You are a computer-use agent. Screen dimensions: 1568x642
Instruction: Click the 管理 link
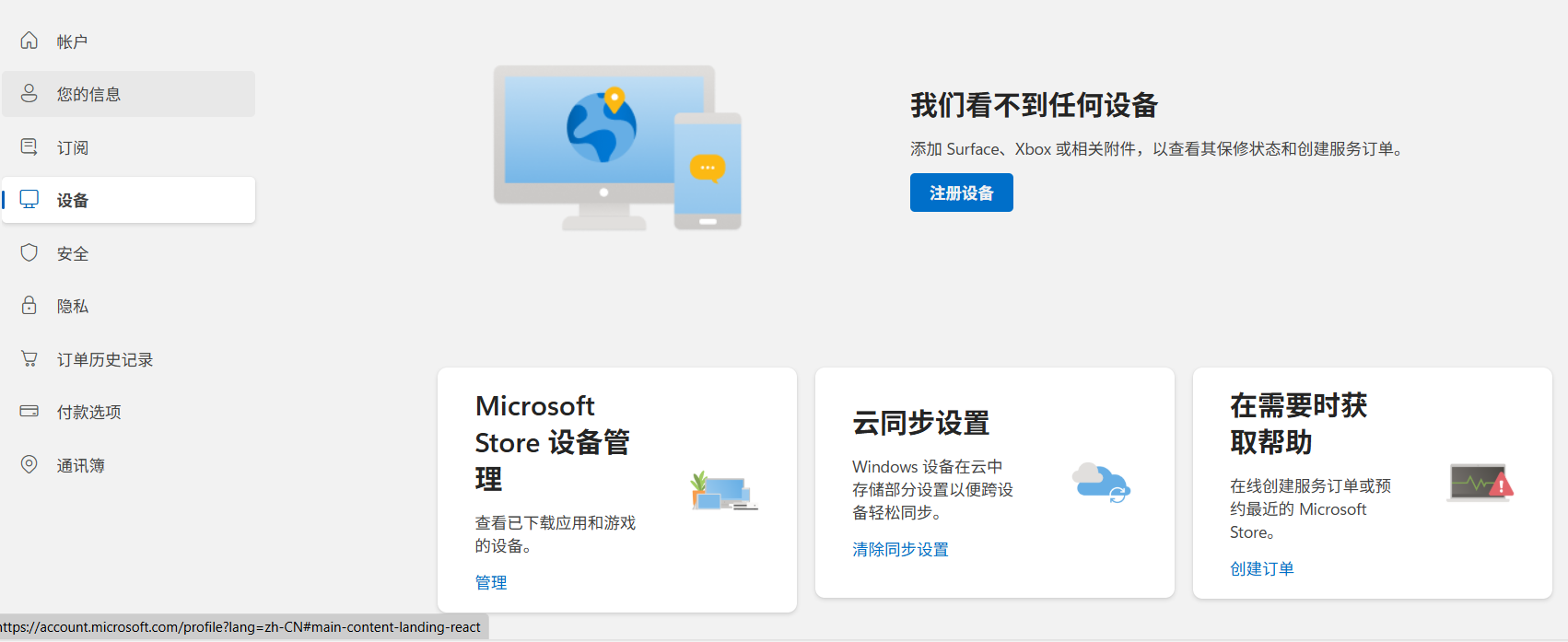[x=491, y=582]
